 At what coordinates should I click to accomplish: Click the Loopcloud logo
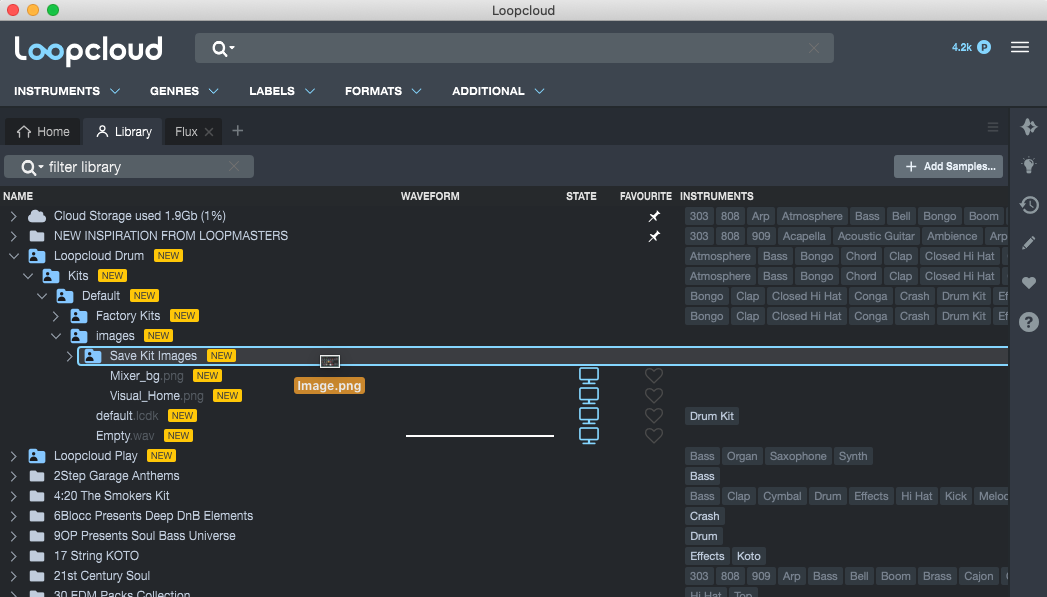click(x=88, y=49)
